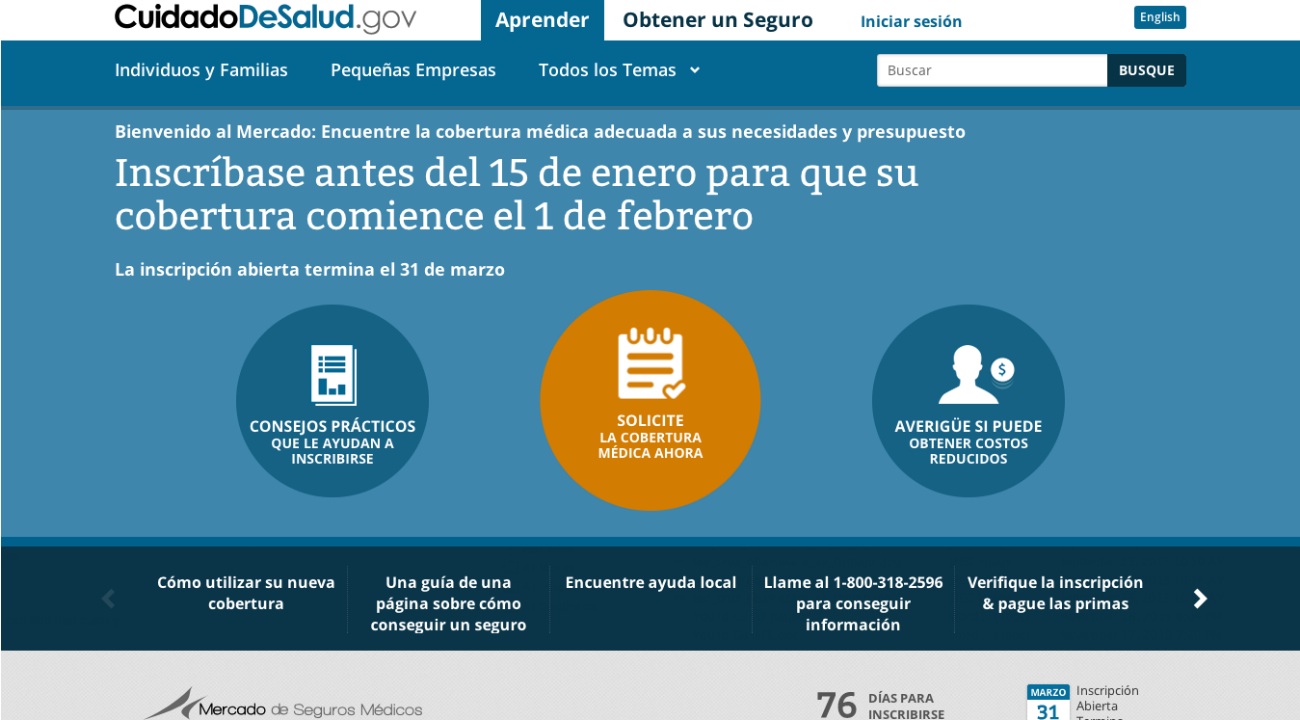Image resolution: width=1300 pixels, height=720 pixels.
Task: Open Cómo utilizar su nueva cobertura link
Action: click(x=246, y=593)
